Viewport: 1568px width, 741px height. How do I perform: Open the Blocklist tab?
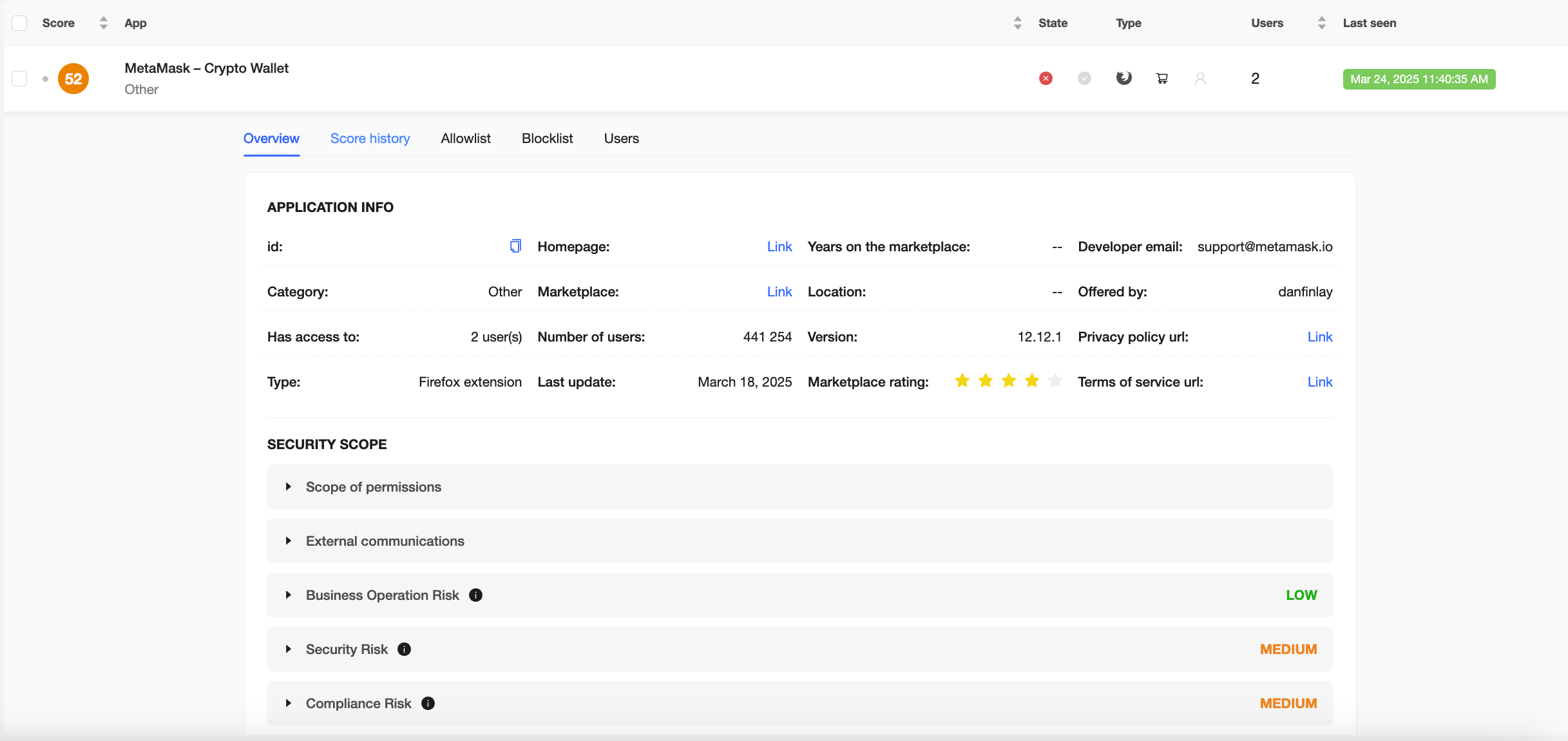[x=547, y=139]
